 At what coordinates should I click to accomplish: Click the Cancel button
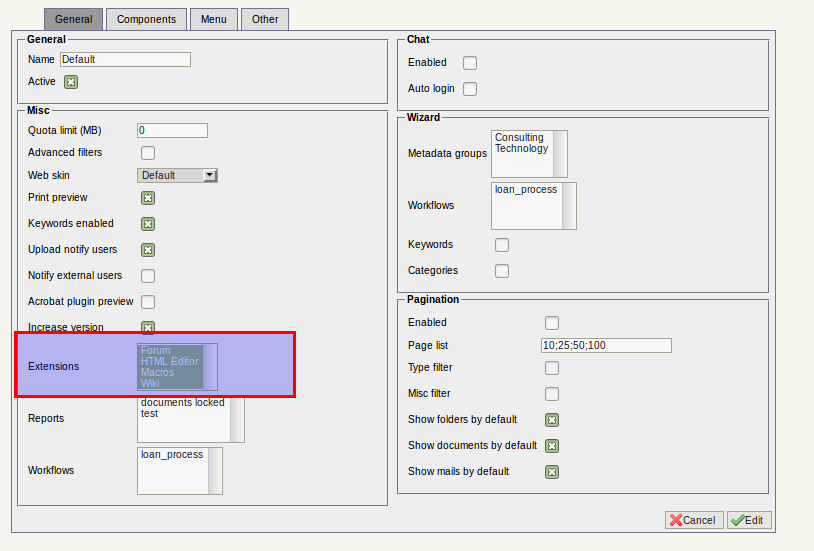694,520
